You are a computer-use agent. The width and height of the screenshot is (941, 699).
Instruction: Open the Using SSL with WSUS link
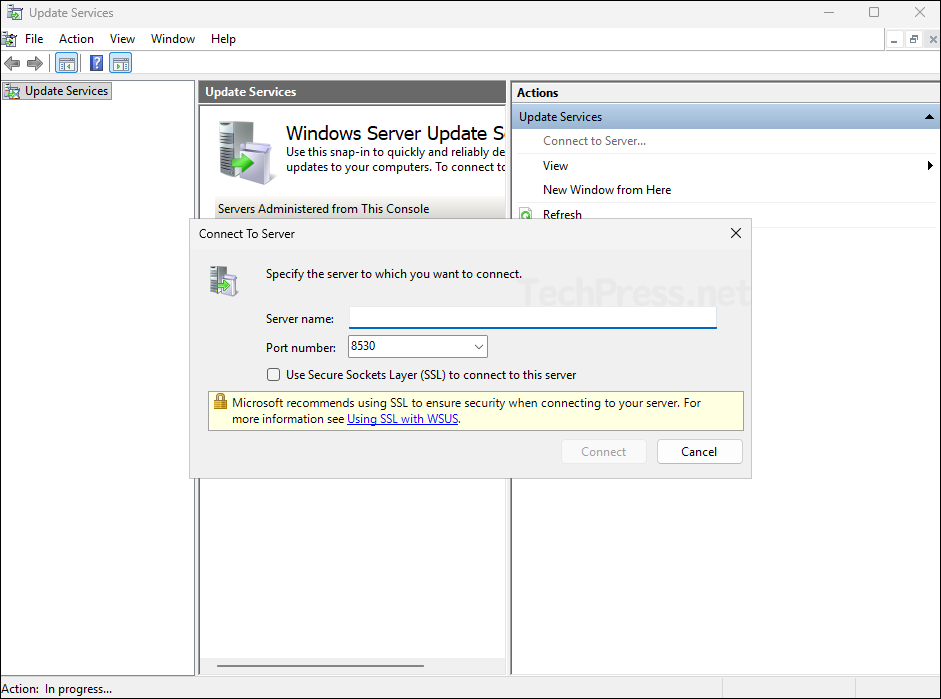pos(402,419)
